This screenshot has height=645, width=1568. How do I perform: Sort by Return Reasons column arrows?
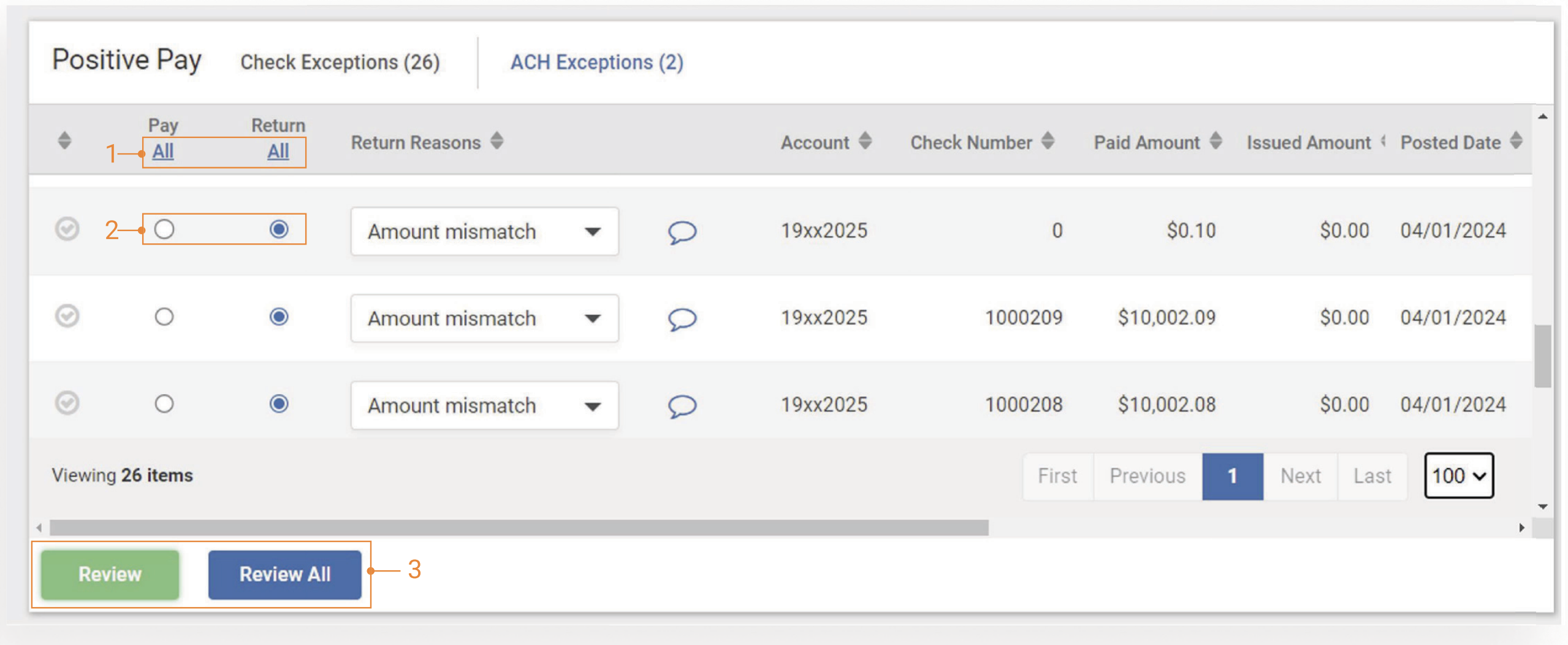(x=497, y=142)
